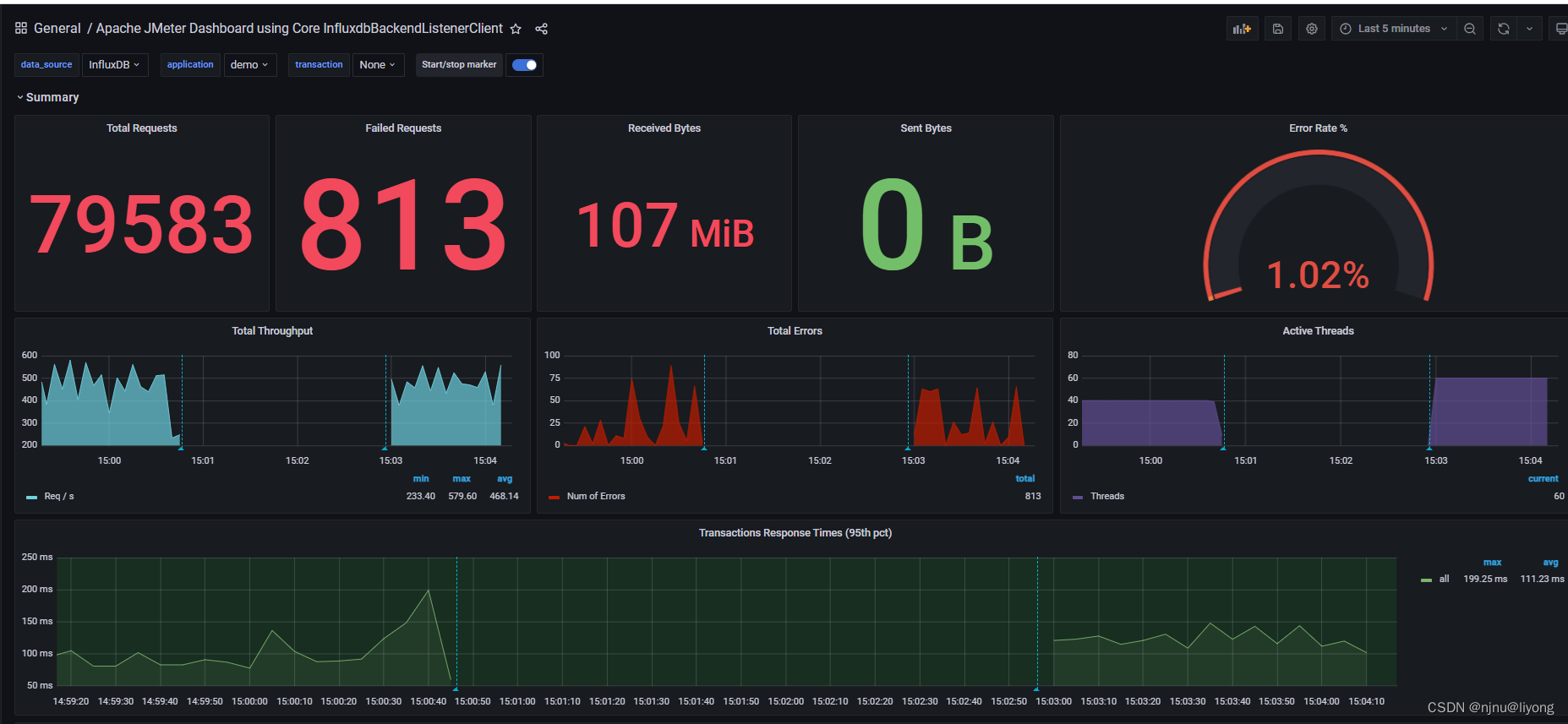Save the dashboard
The width and height of the screenshot is (1568, 724).
tap(1278, 29)
